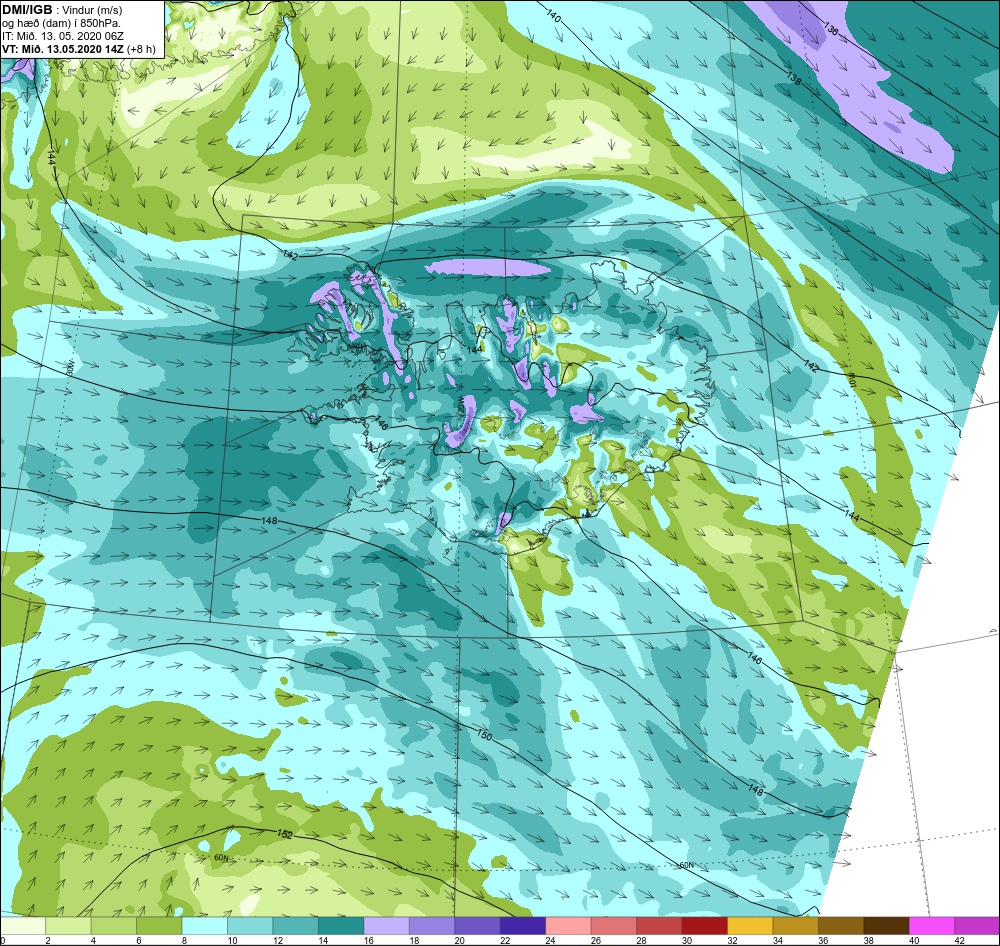Select the 34–36 m/s ochre legend swatch
1000x946 pixels.
(795, 926)
